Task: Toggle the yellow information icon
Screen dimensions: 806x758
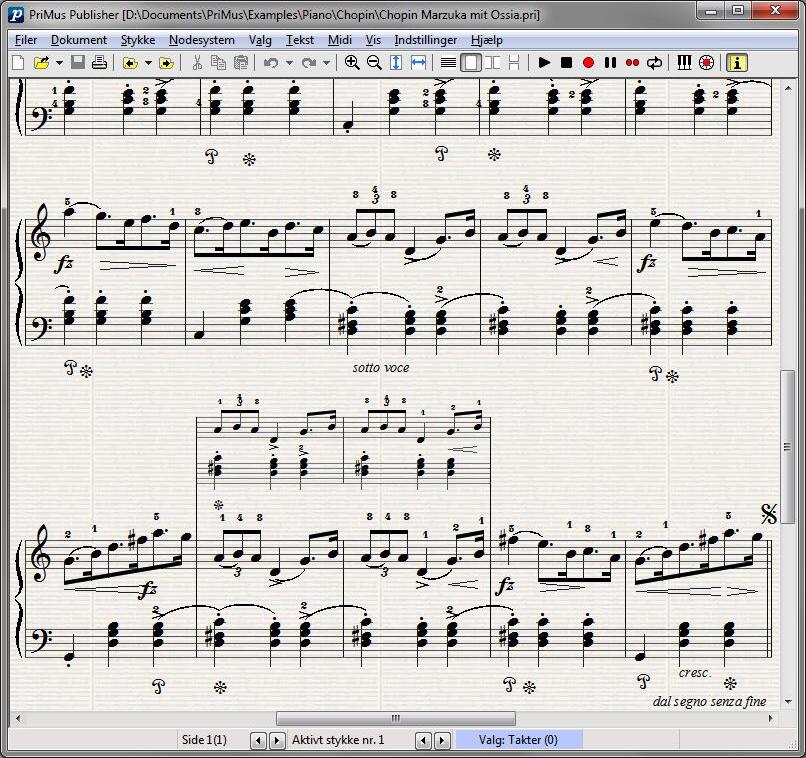Action: (737, 63)
